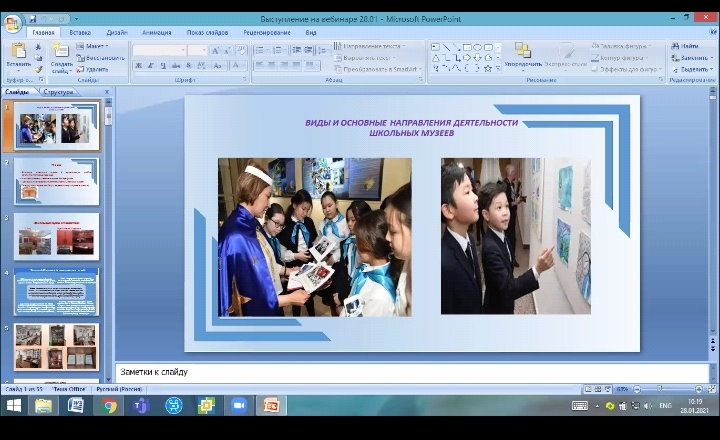Switch to the Анимация ribbon tab
This screenshot has height=440, width=720.
tap(156, 32)
